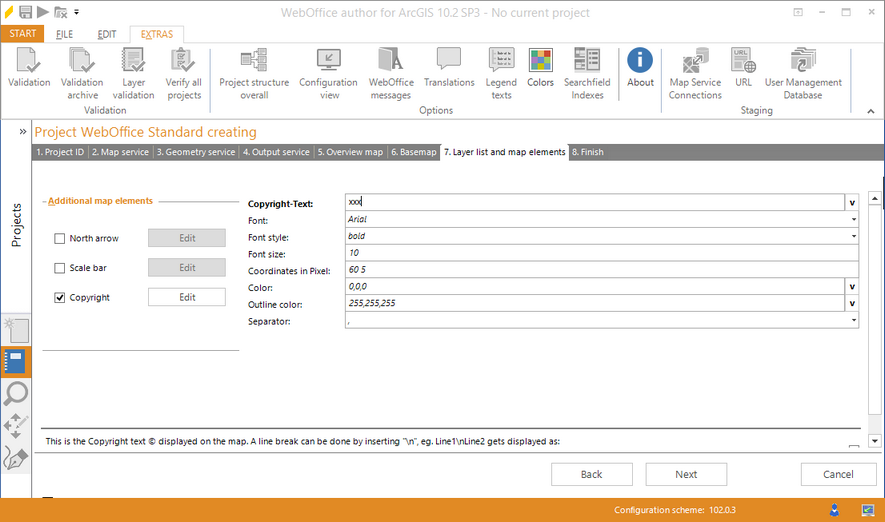Click the Next button

point(686,475)
